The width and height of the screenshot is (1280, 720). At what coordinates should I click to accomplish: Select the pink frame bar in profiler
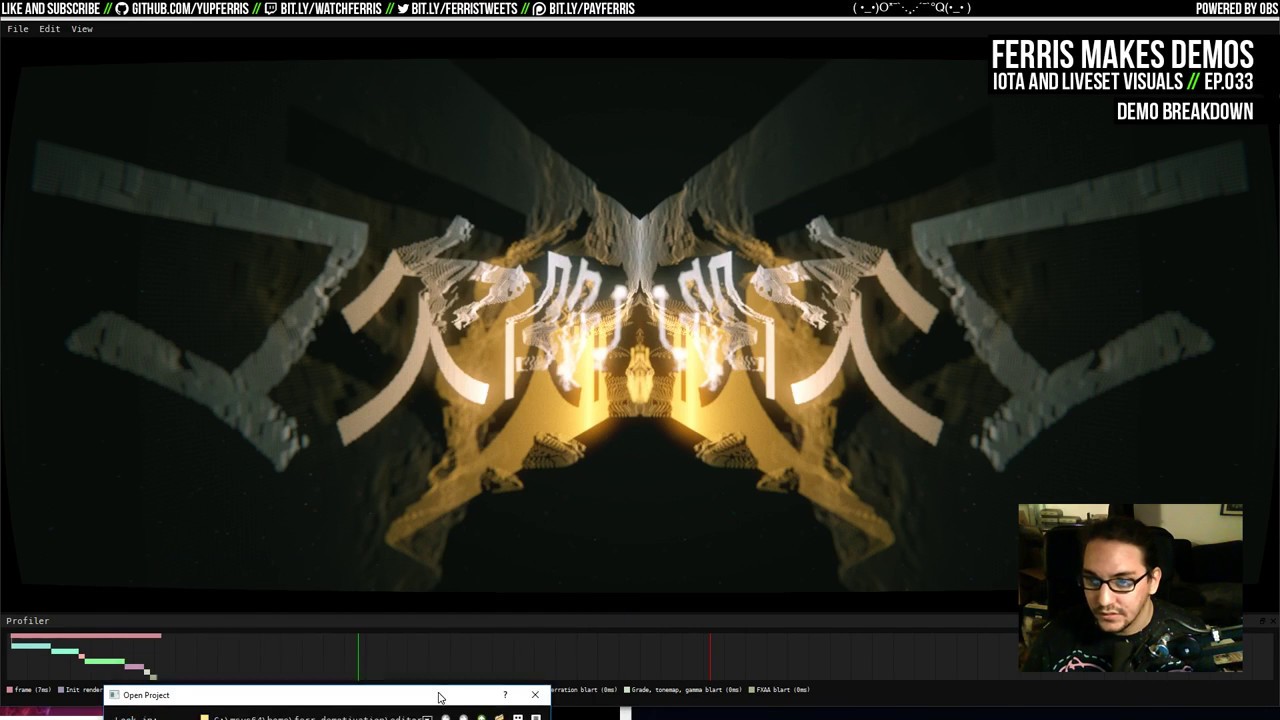[85, 636]
